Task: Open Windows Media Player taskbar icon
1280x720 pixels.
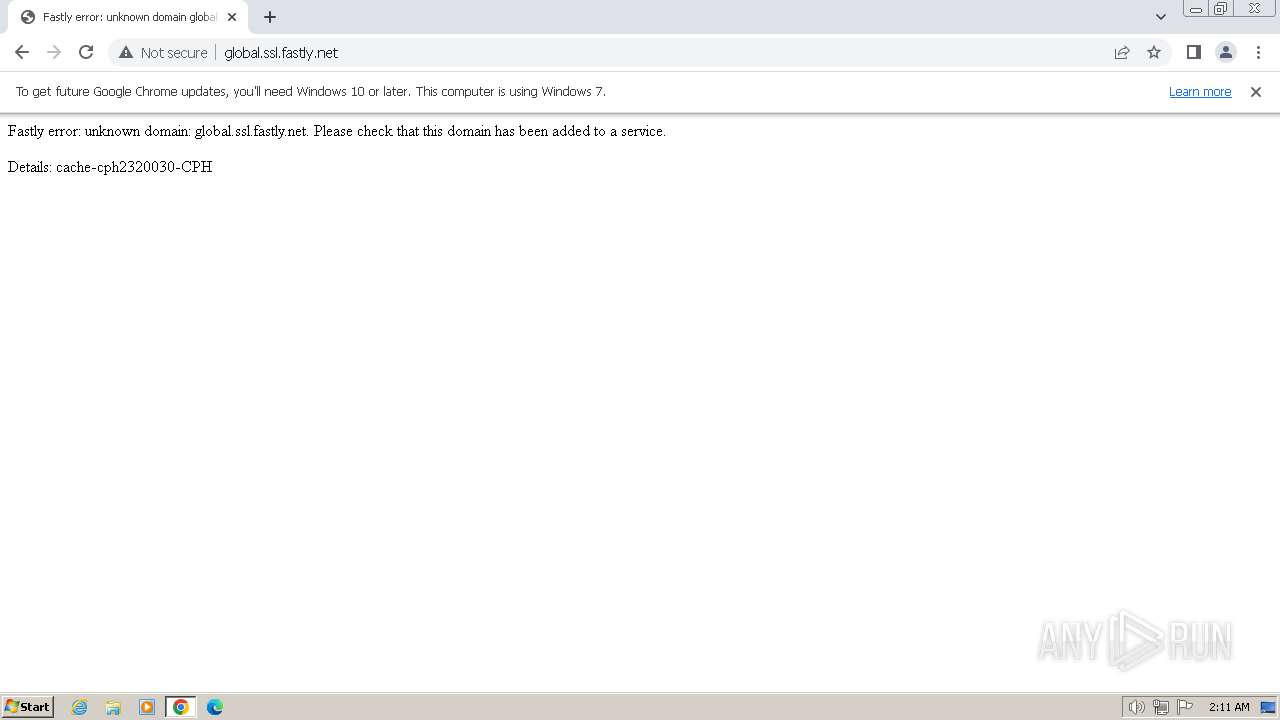Action: pyautogui.click(x=147, y=707)
